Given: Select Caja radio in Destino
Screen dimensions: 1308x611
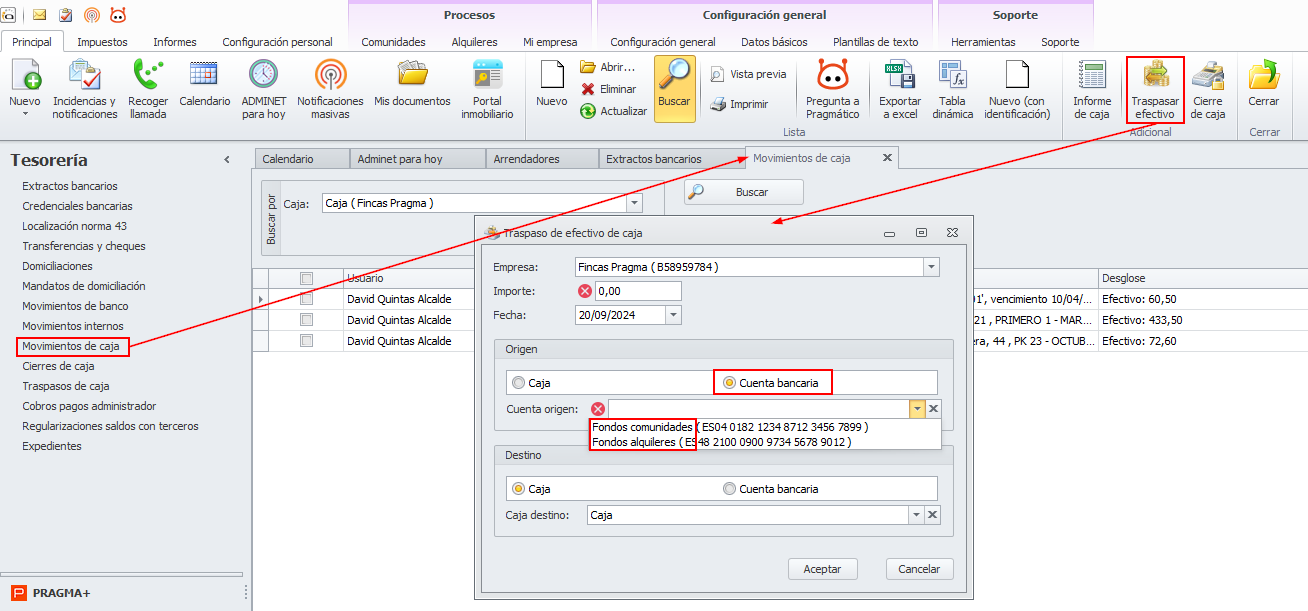Looking at the screenshot, I should click(x=518, y=489).
